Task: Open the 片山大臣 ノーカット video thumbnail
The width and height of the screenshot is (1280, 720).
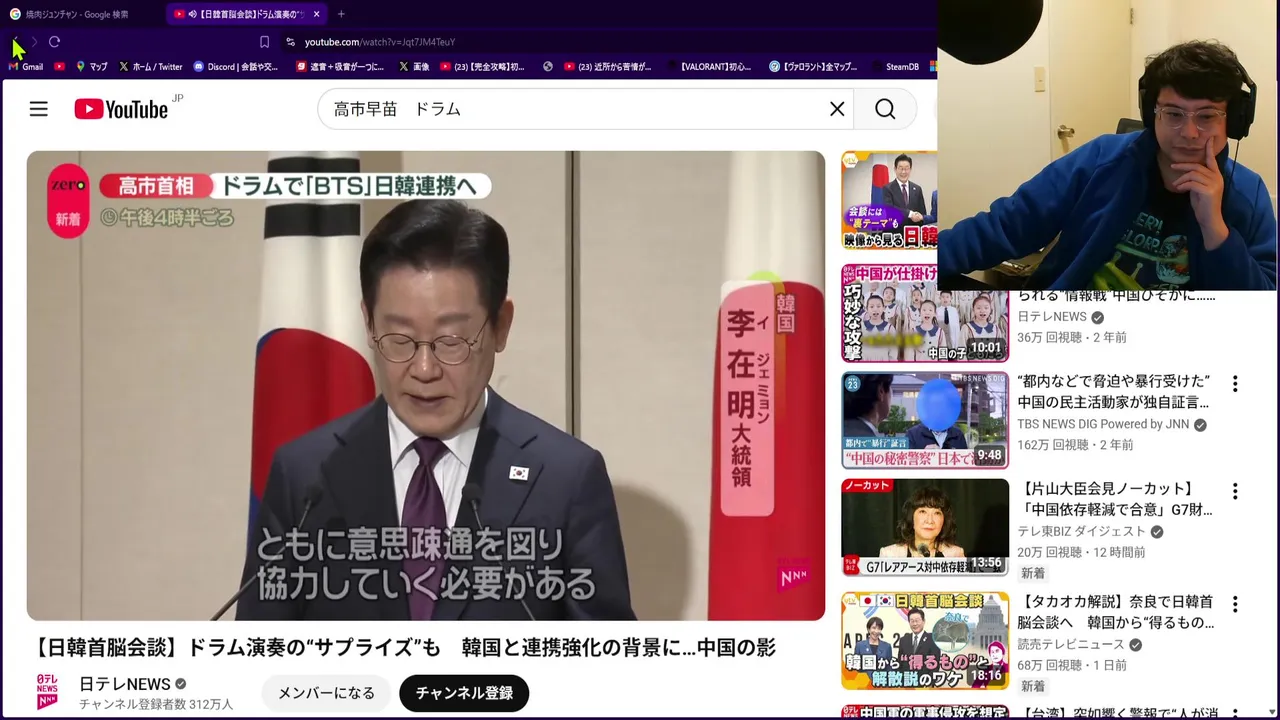Action: (925, 527)
